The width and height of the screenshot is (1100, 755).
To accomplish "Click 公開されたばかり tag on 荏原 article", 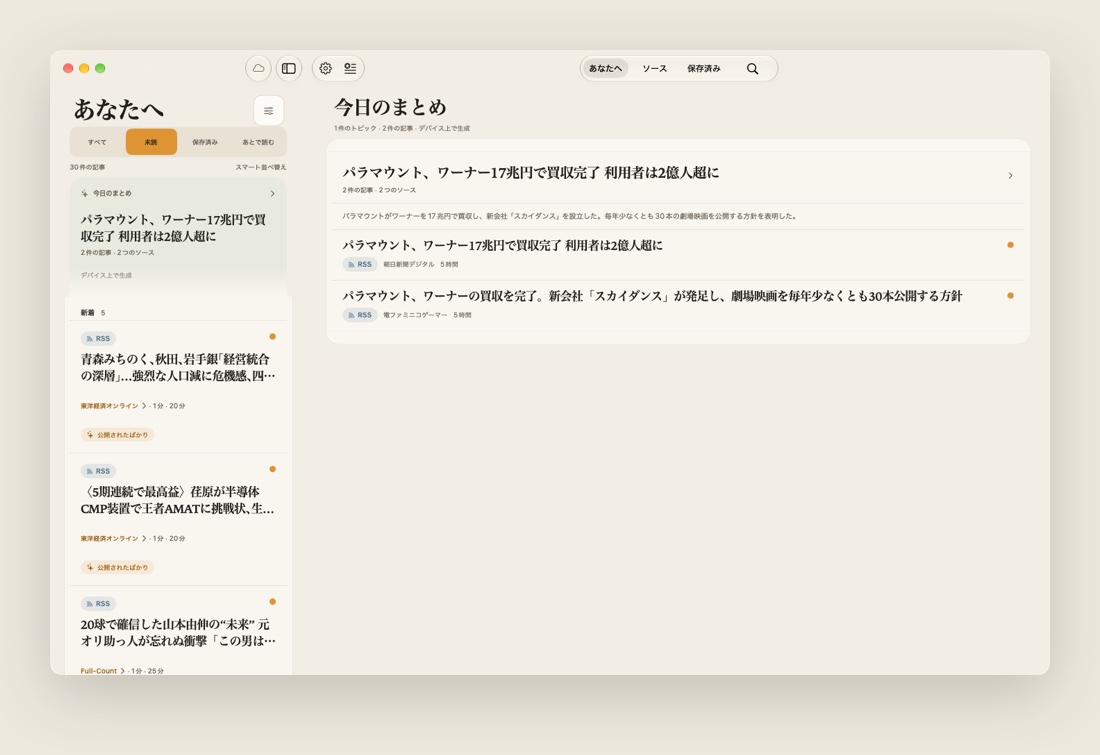I will click(x=117, y=567).
